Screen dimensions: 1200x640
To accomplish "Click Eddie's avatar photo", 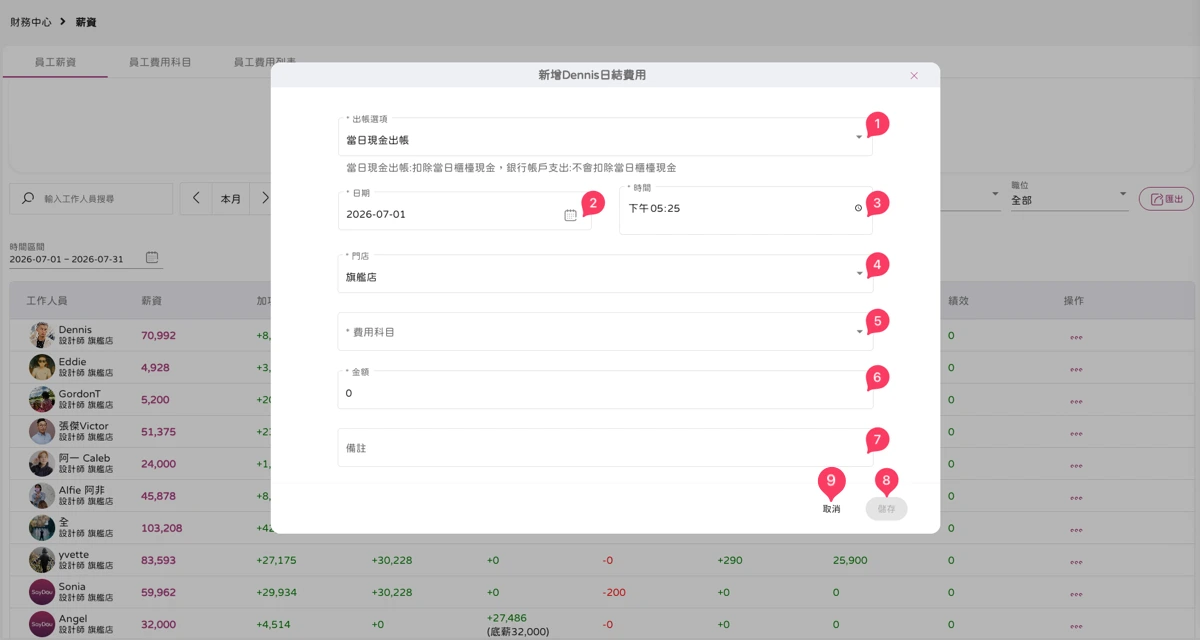I will pos(42,368).
